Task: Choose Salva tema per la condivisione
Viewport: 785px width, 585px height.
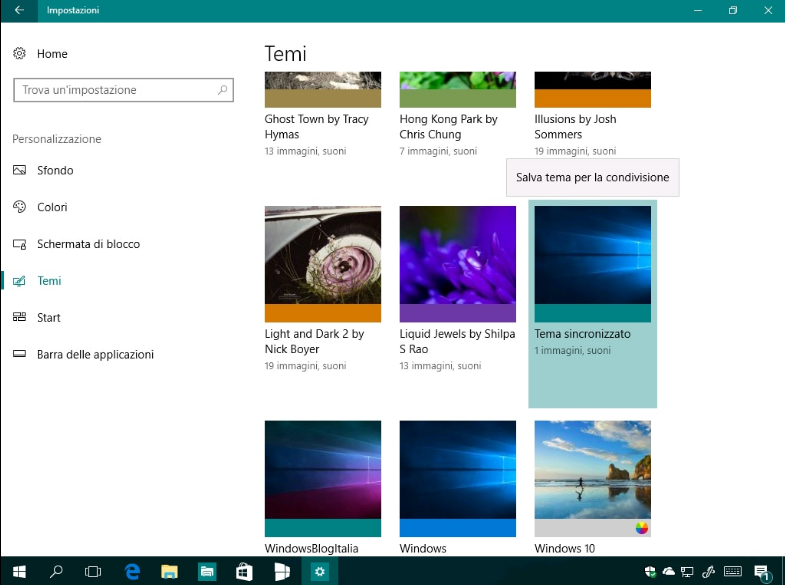Action: pos(592,177)
